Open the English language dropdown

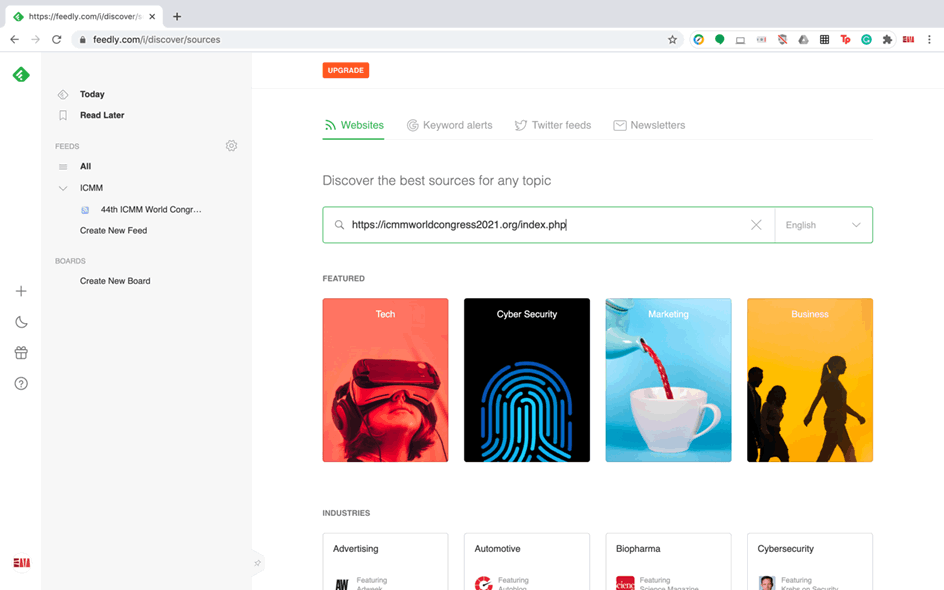824,225
